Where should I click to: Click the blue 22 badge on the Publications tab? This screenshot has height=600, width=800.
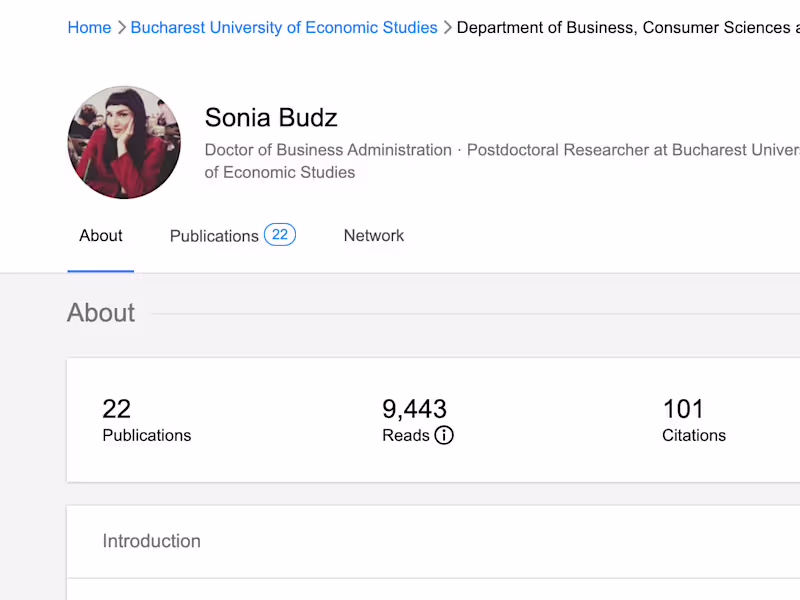(280, 235)
